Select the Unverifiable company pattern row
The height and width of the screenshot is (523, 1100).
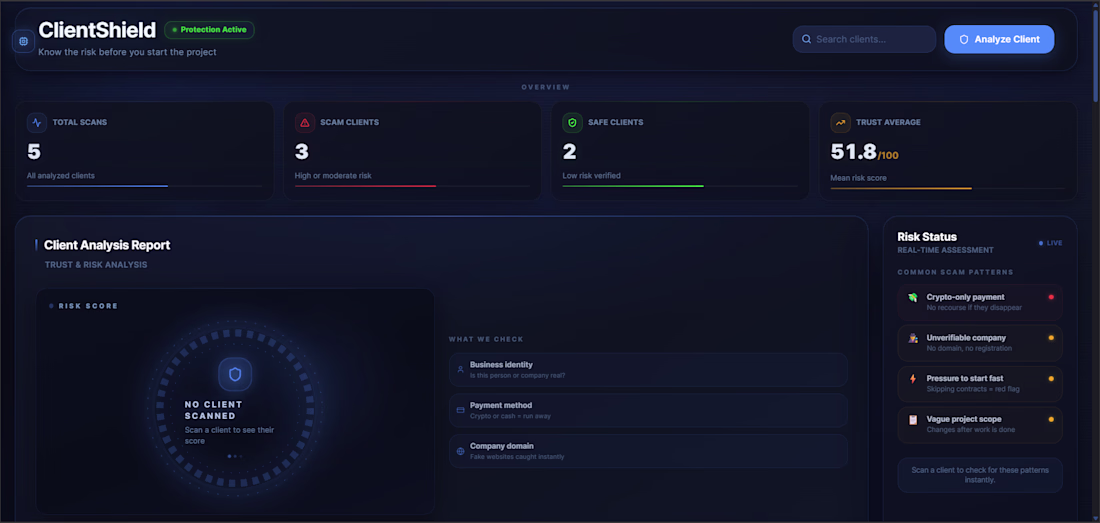coord(980,343)
